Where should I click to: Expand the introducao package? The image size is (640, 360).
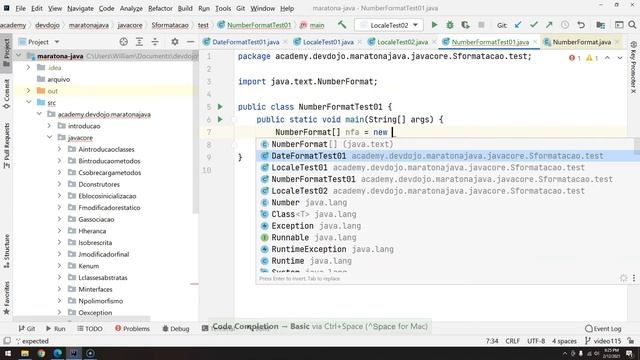click(49, 126)
